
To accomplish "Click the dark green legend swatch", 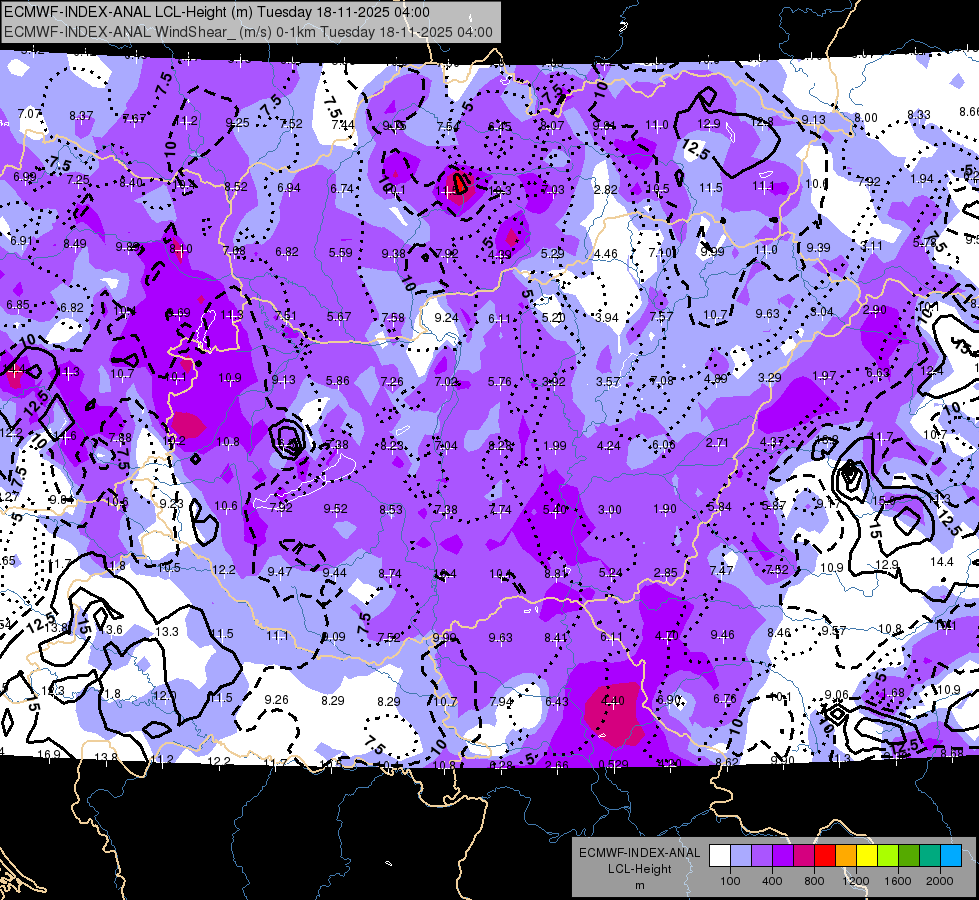I will (x=909, y=856).
